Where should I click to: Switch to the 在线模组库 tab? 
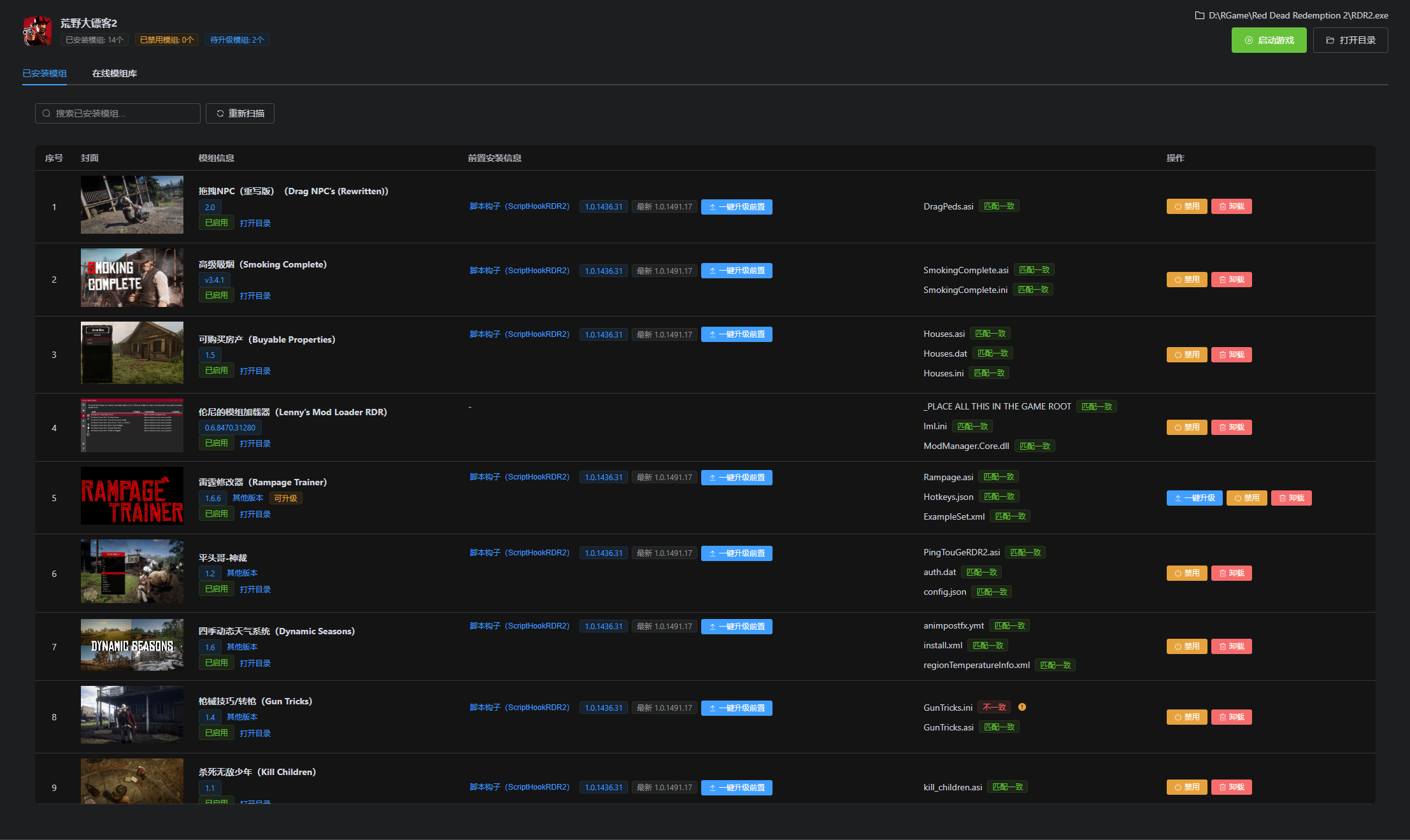click(x=114, y=73)
